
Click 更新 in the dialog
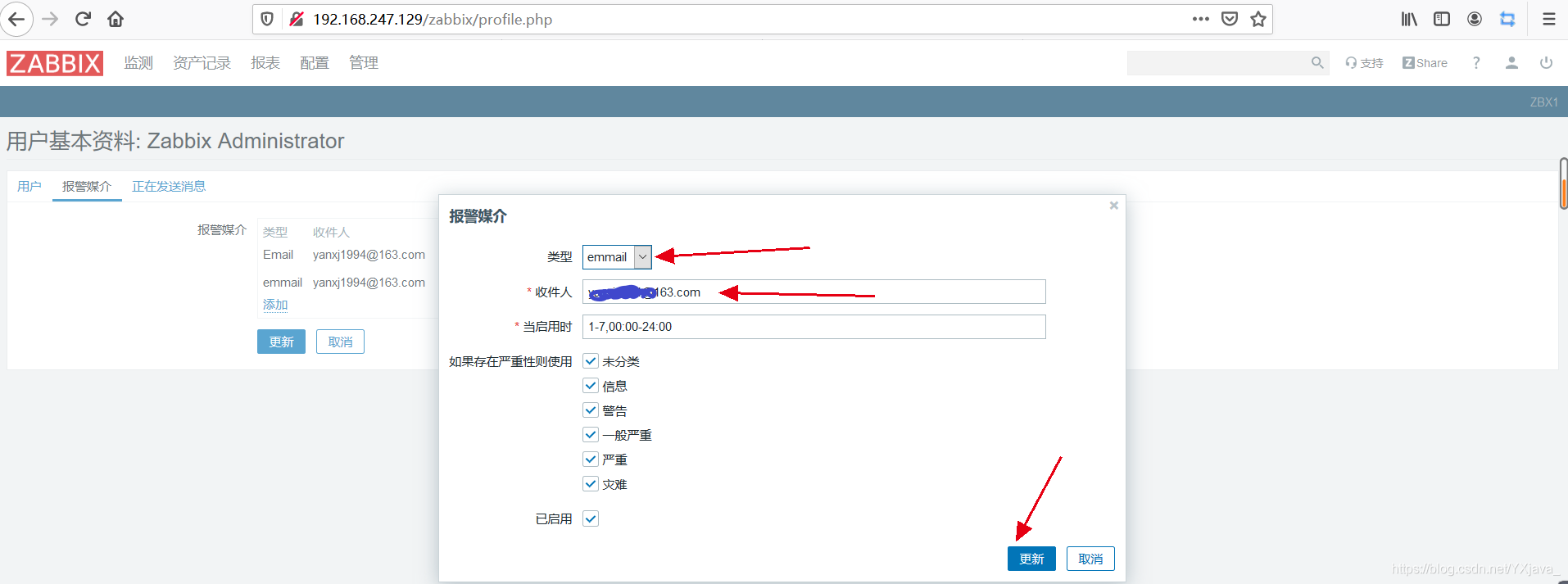tap(1031, 559)
